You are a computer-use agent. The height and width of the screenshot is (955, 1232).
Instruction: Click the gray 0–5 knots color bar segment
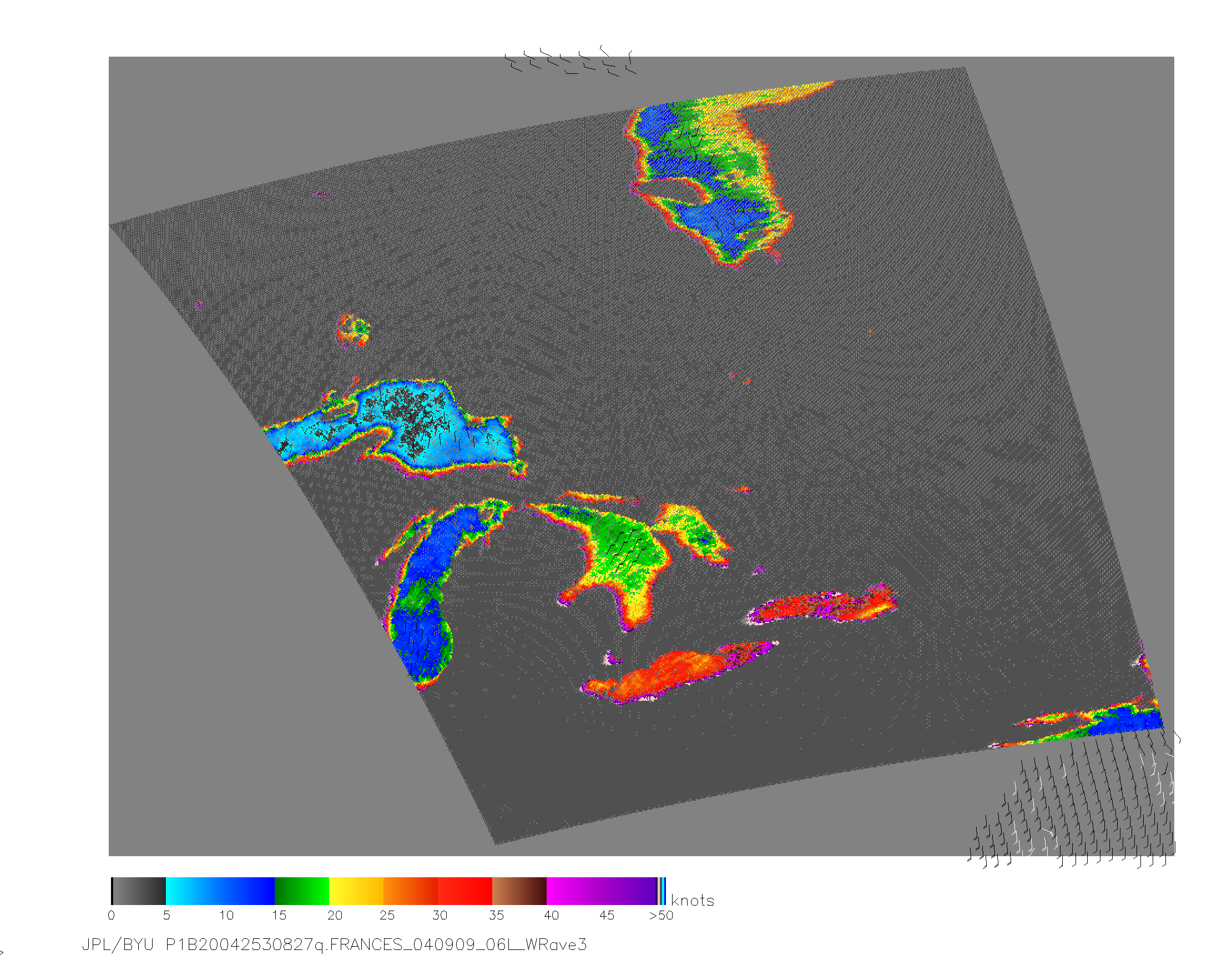pos(139,891)
